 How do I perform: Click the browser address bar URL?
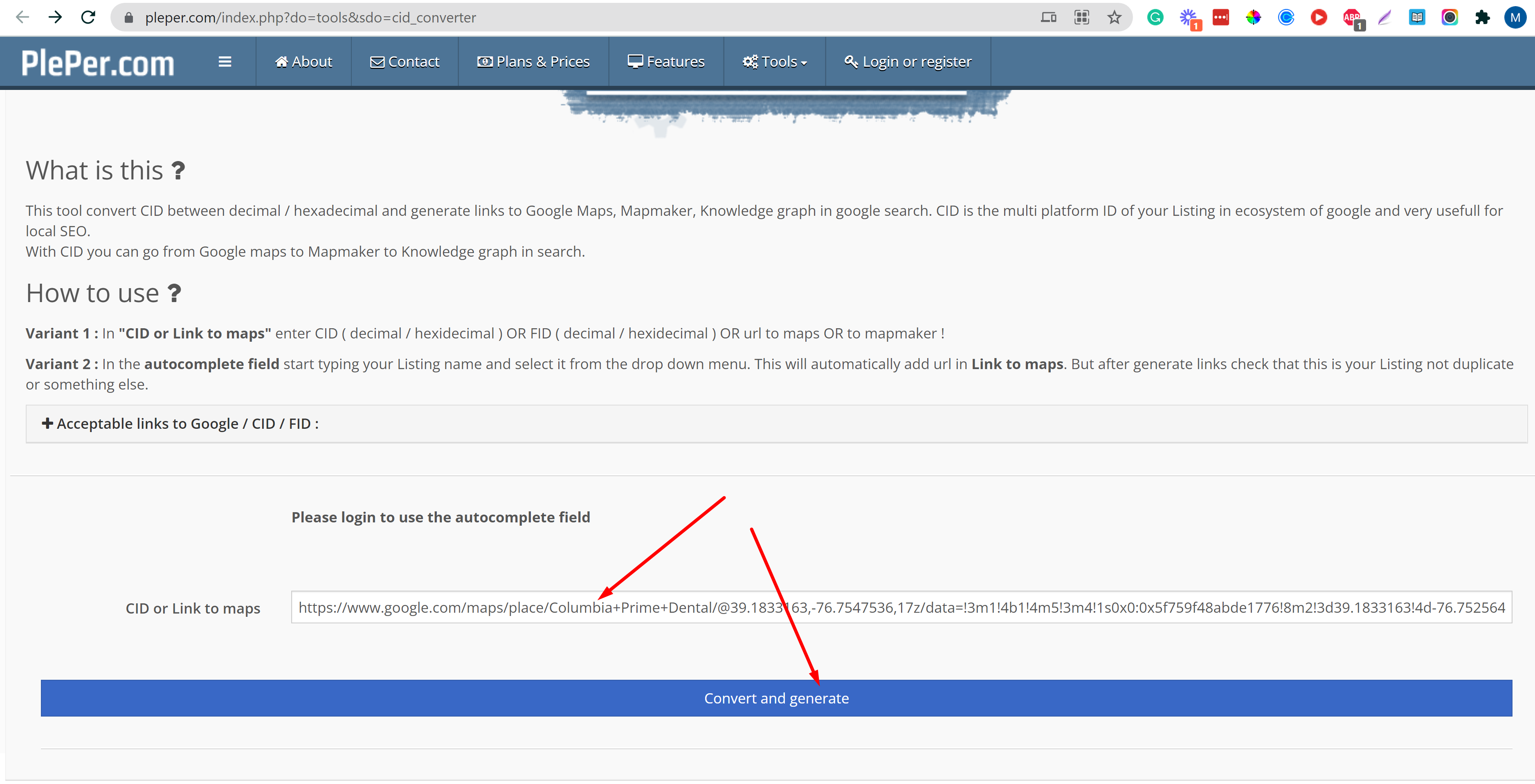point(310,17)
